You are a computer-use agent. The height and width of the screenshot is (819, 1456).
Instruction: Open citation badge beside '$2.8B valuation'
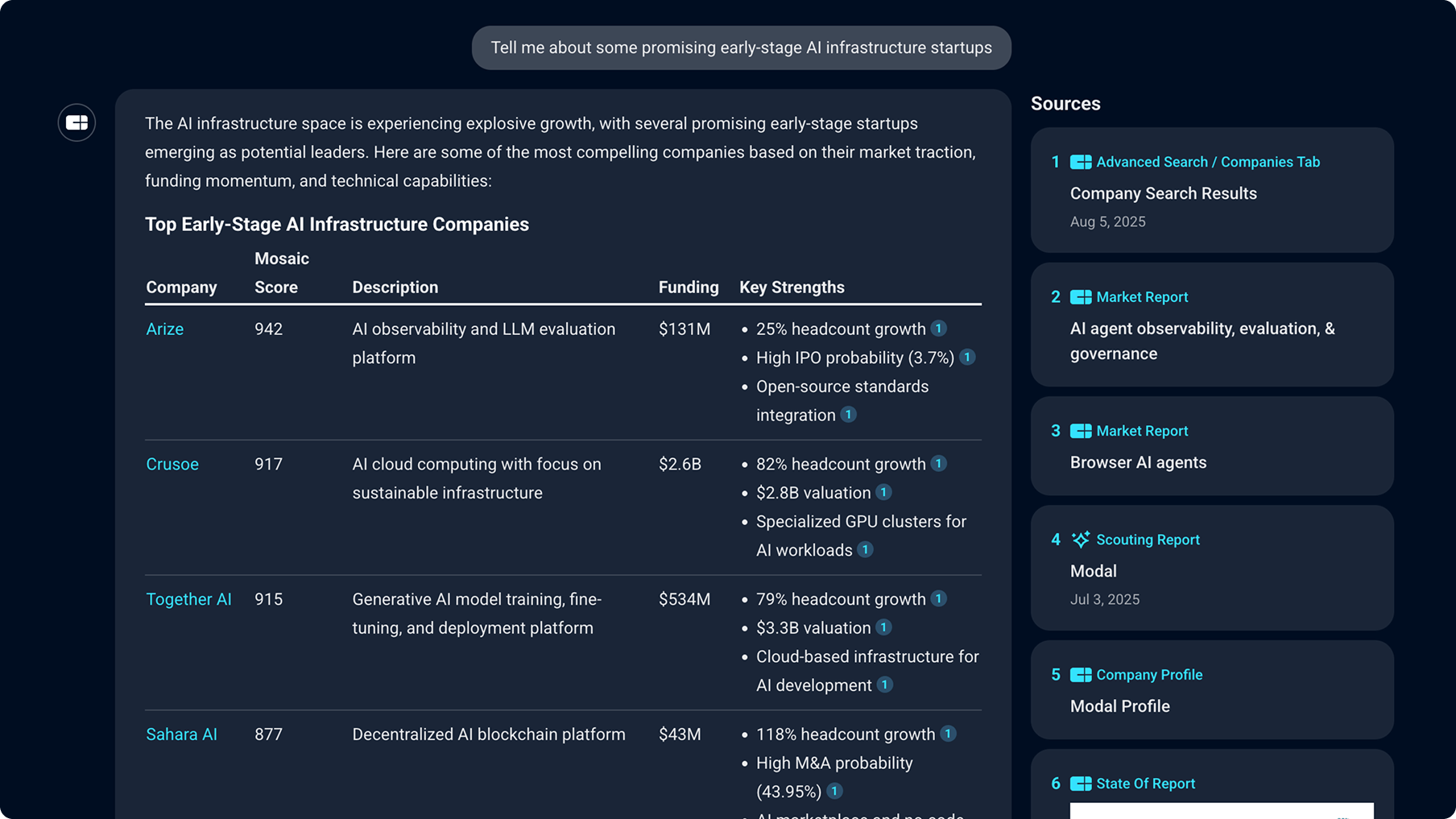coord(884,492)
